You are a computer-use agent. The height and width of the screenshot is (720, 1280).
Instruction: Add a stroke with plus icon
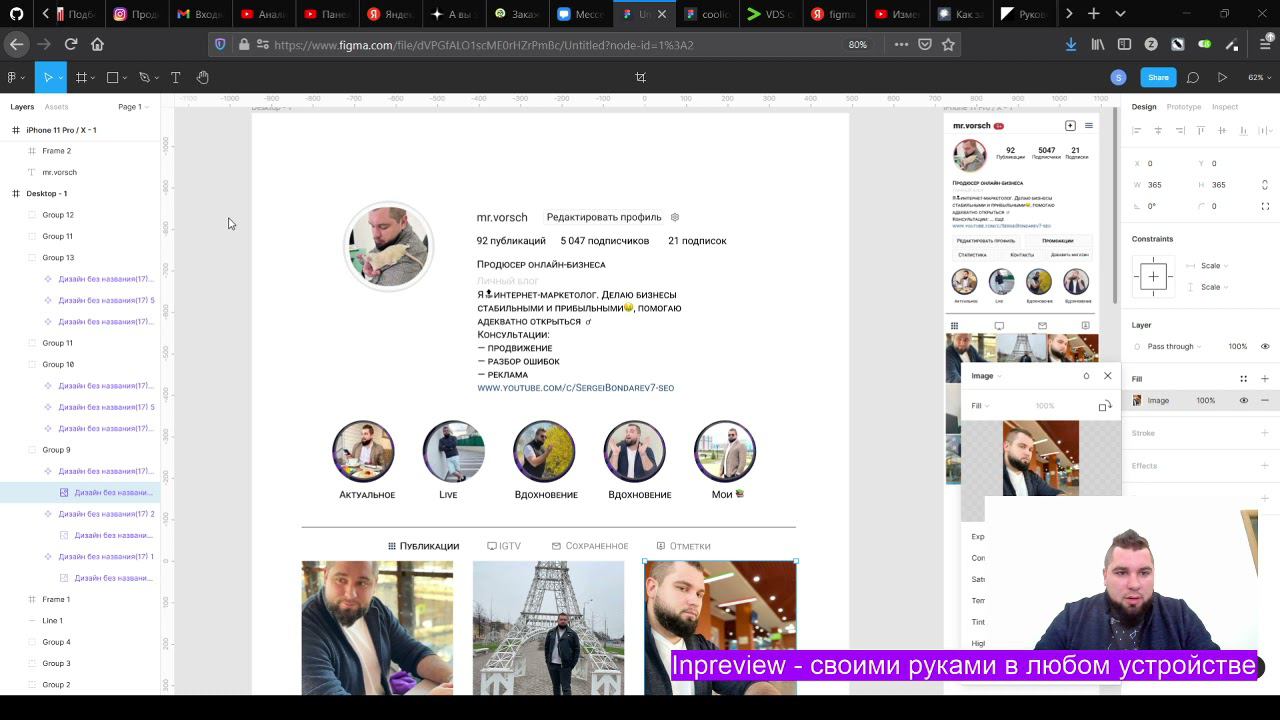click(x=1265, y=433)
